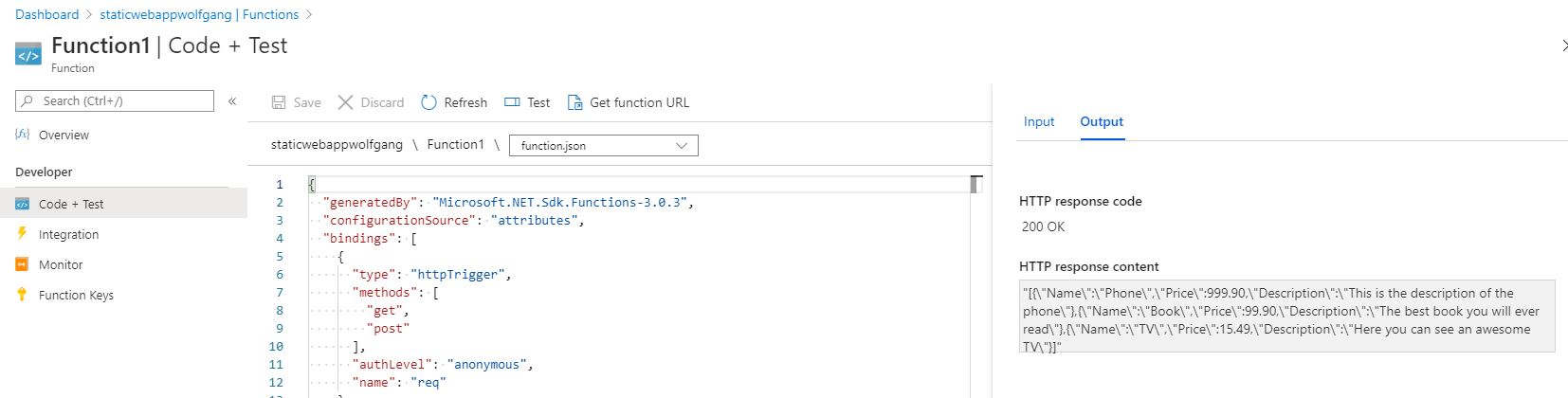Click the Test panel icon
1568x398 pixels.
(x=512, y=102)
